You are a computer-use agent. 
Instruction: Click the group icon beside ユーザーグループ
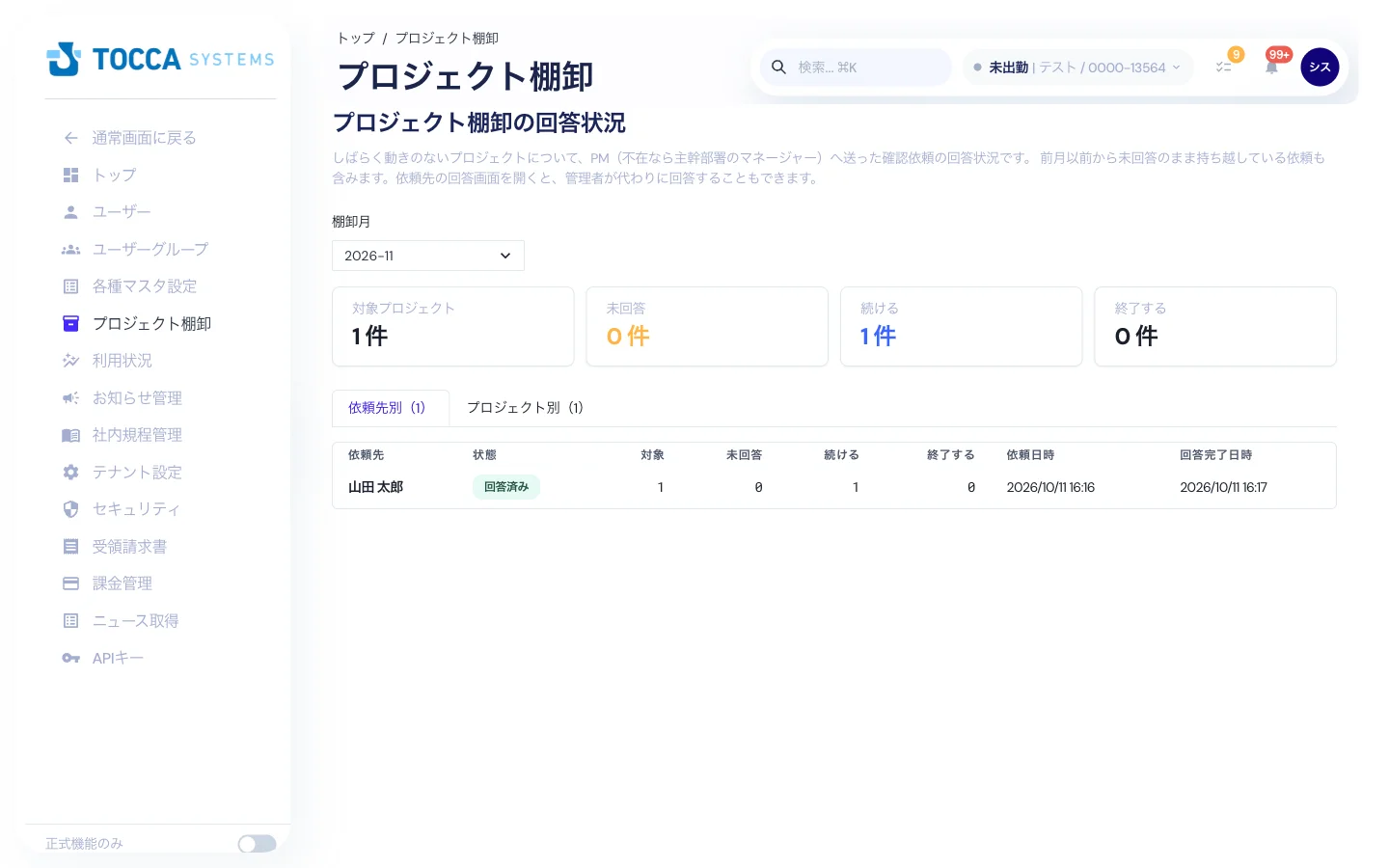(x=70, y=250)
